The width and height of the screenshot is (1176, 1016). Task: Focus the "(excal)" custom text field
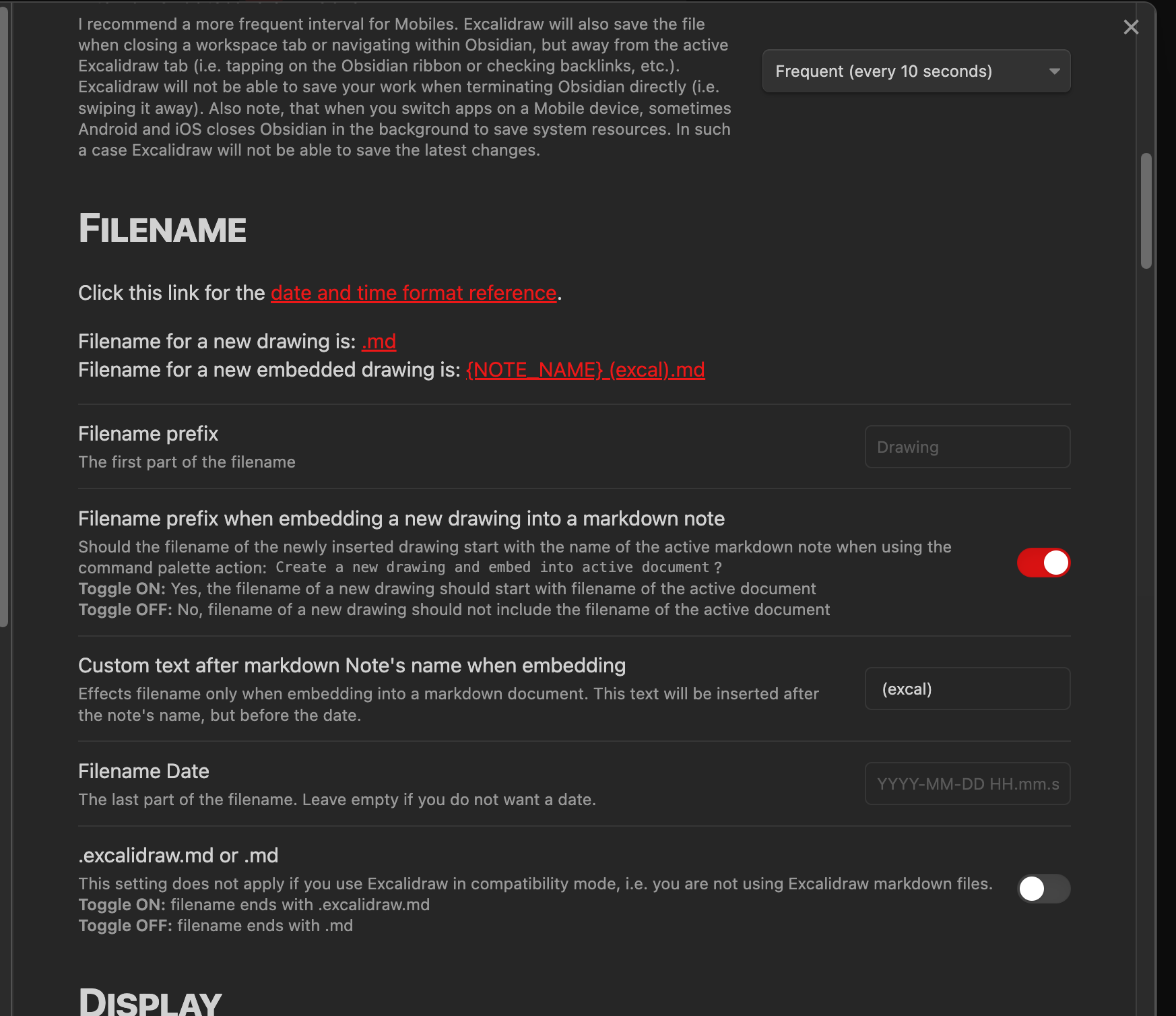coord(967,689)
